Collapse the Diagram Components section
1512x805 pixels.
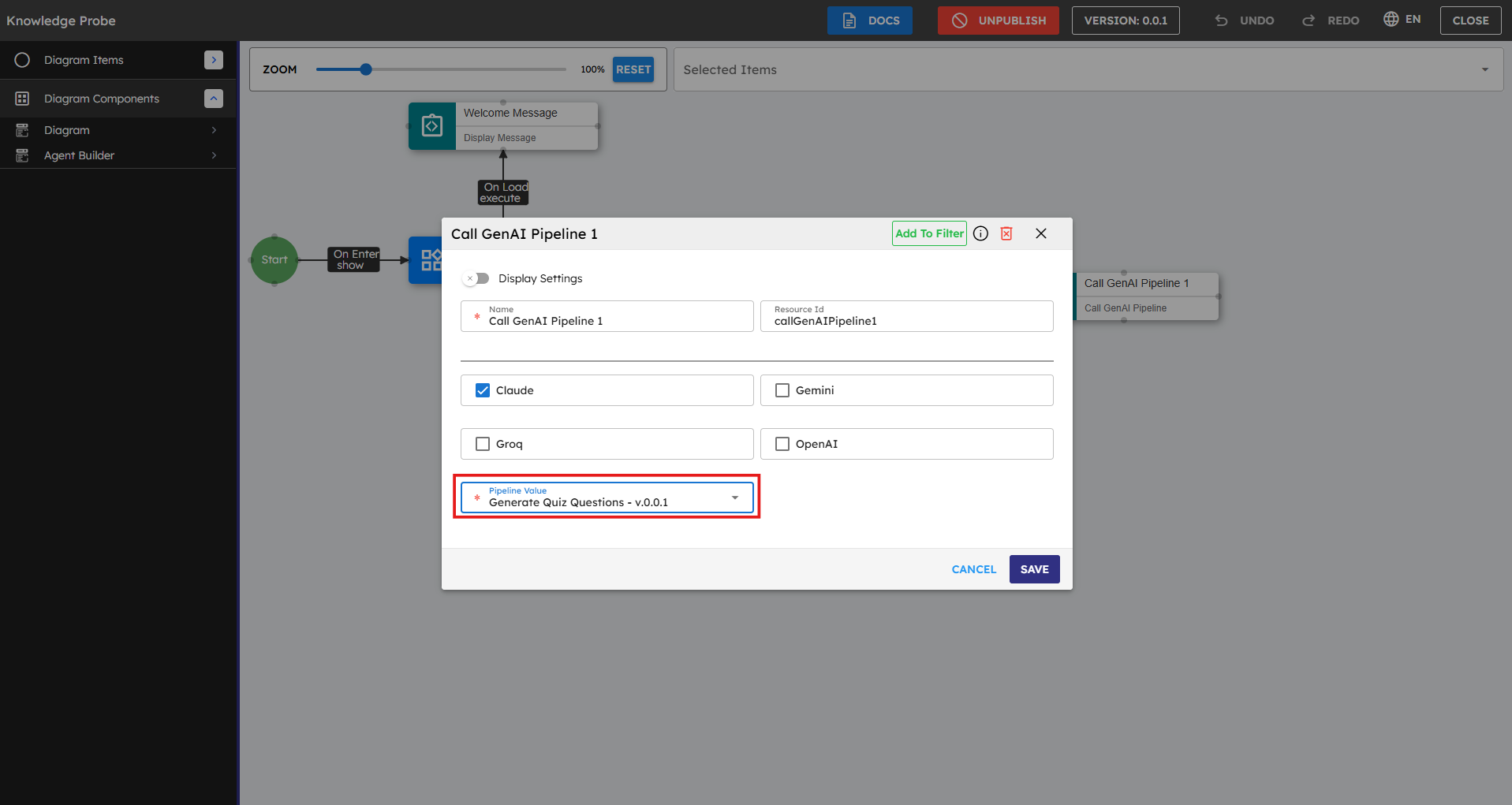coord(214,99)
